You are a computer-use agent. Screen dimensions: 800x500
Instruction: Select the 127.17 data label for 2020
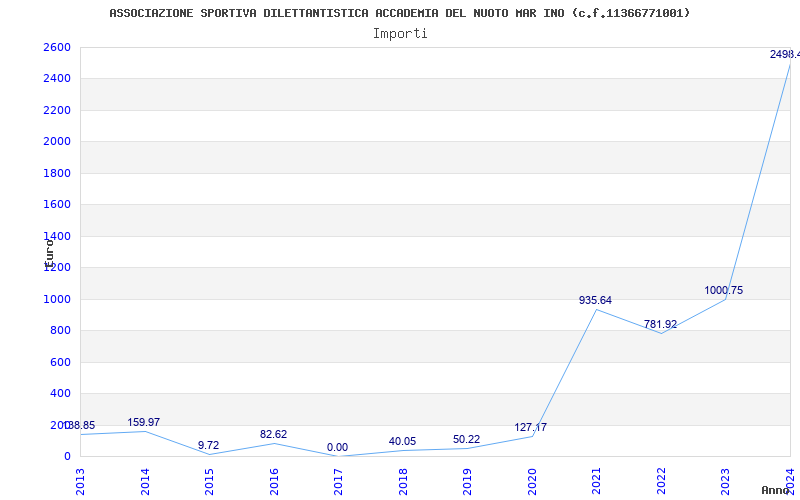pyautogui.click(x=531, y=428)
